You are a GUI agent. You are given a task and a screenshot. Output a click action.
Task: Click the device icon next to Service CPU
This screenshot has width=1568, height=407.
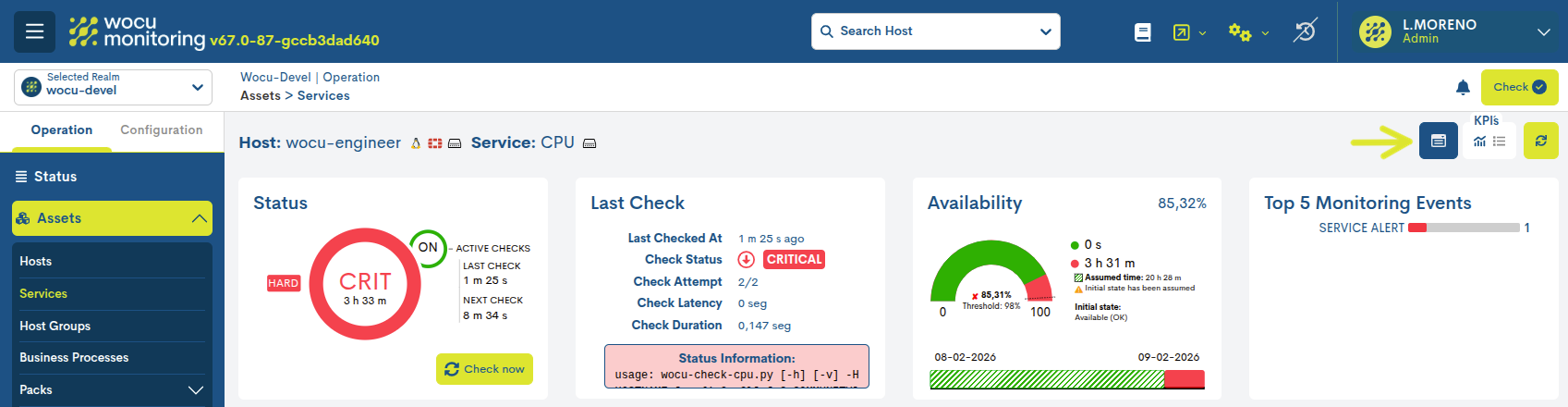(590, 143)
